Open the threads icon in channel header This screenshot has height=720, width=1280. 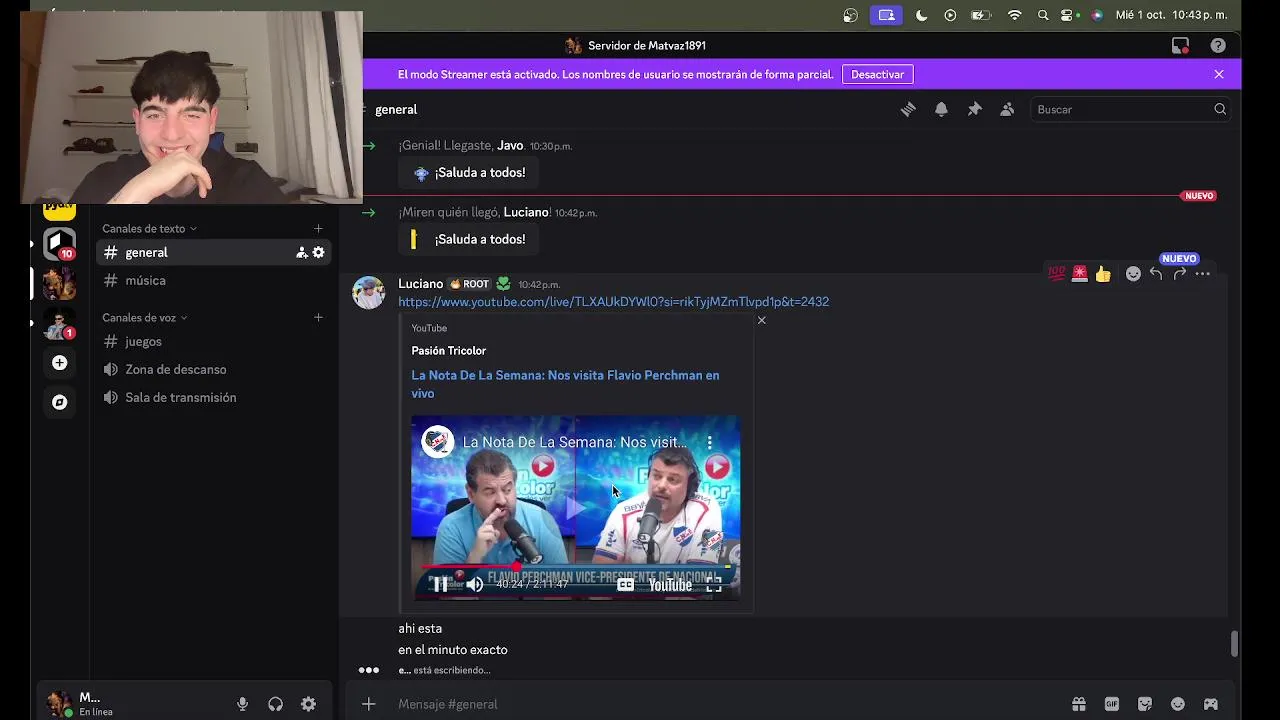908,109
